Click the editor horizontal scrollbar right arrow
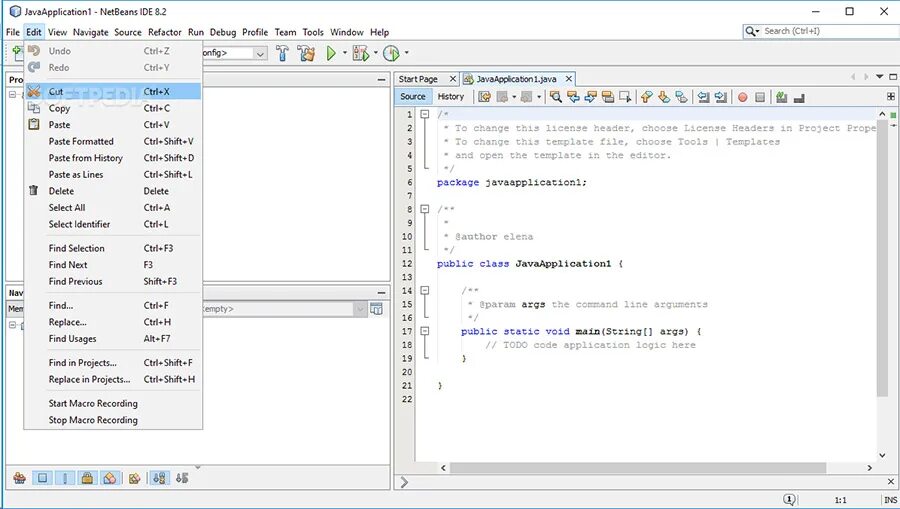 (870, 468)
